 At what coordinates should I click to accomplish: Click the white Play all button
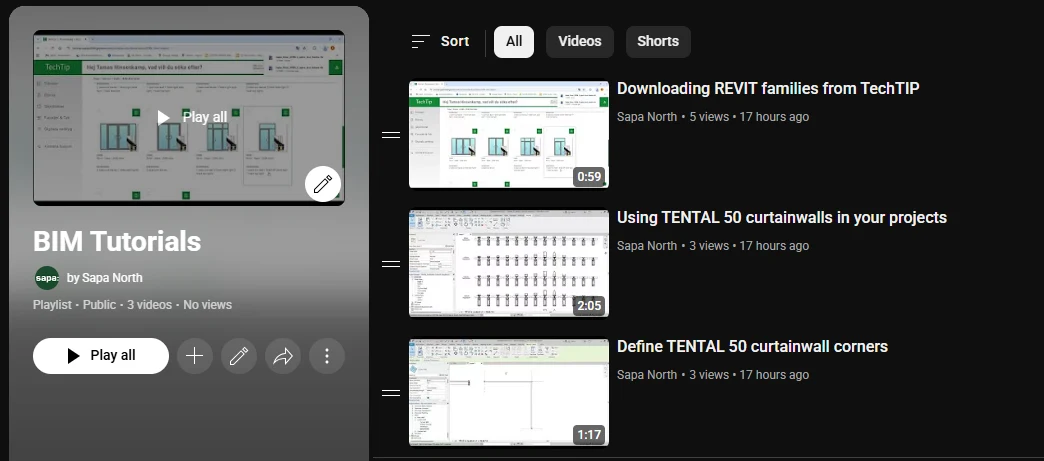pyautogui.click(x=101, y=356)
